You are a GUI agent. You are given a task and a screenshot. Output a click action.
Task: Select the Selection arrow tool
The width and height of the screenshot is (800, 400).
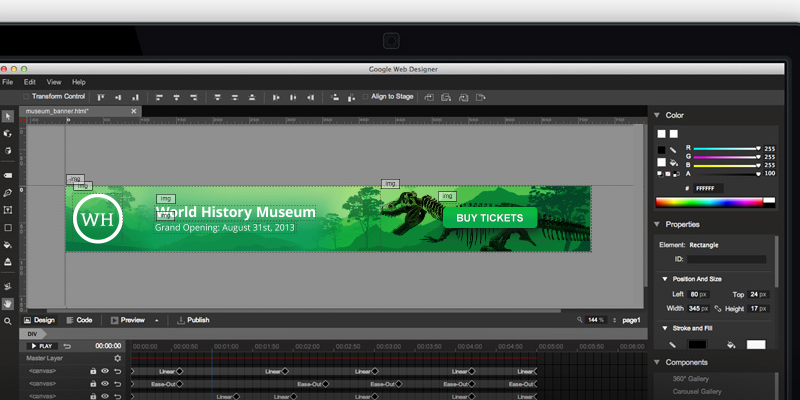(8, 116)
